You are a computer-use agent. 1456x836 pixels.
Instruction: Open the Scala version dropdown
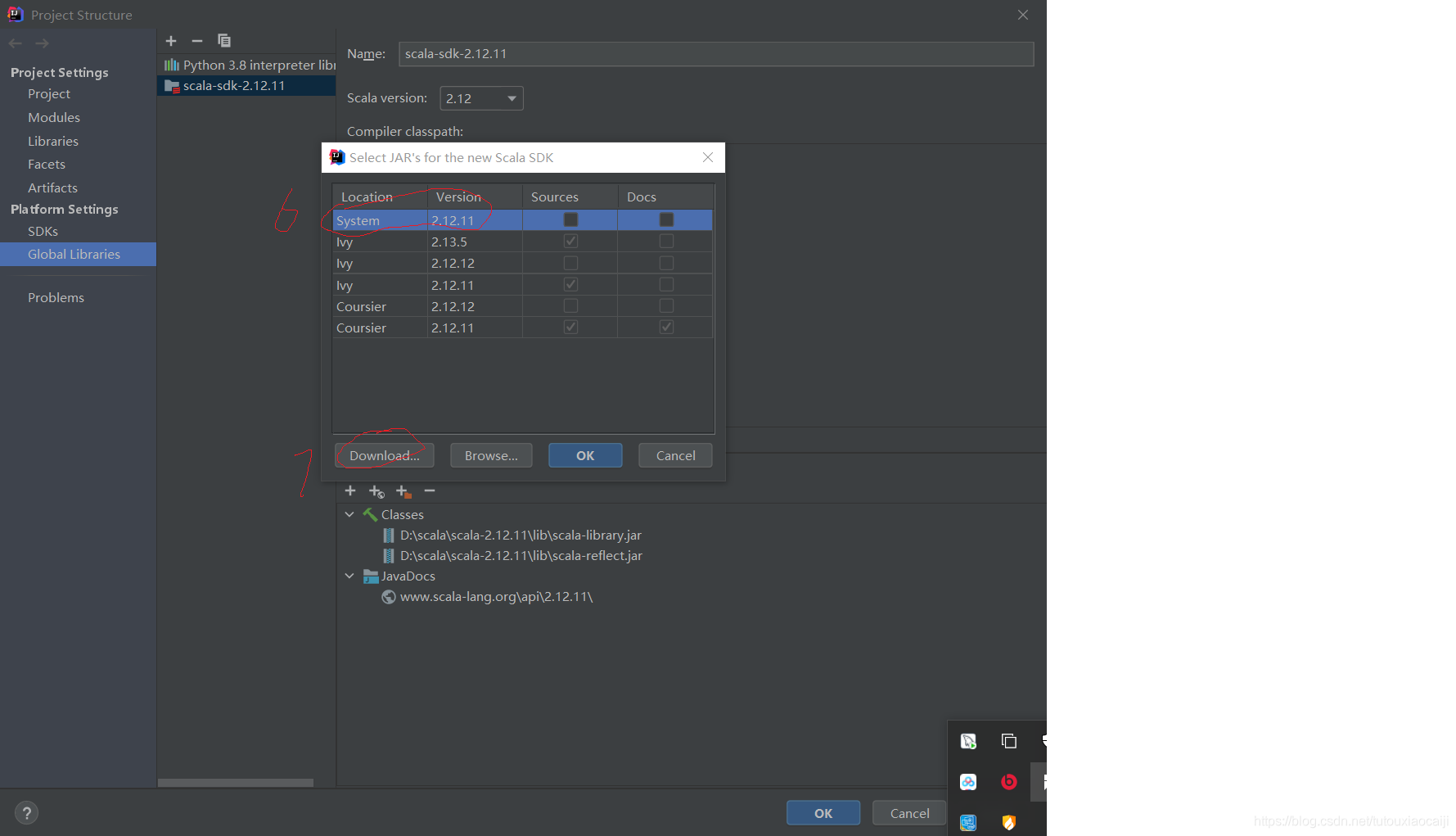(x=481, y=98)
